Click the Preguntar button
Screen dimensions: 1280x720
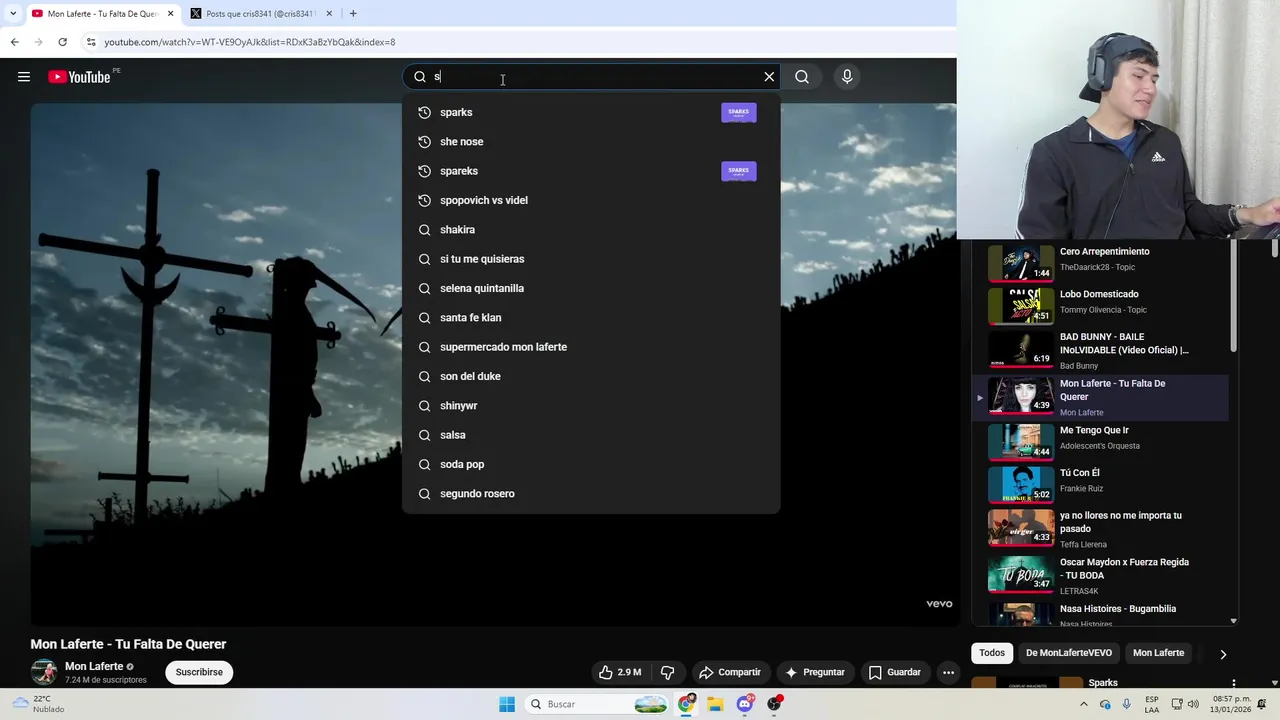click(815, 673)
